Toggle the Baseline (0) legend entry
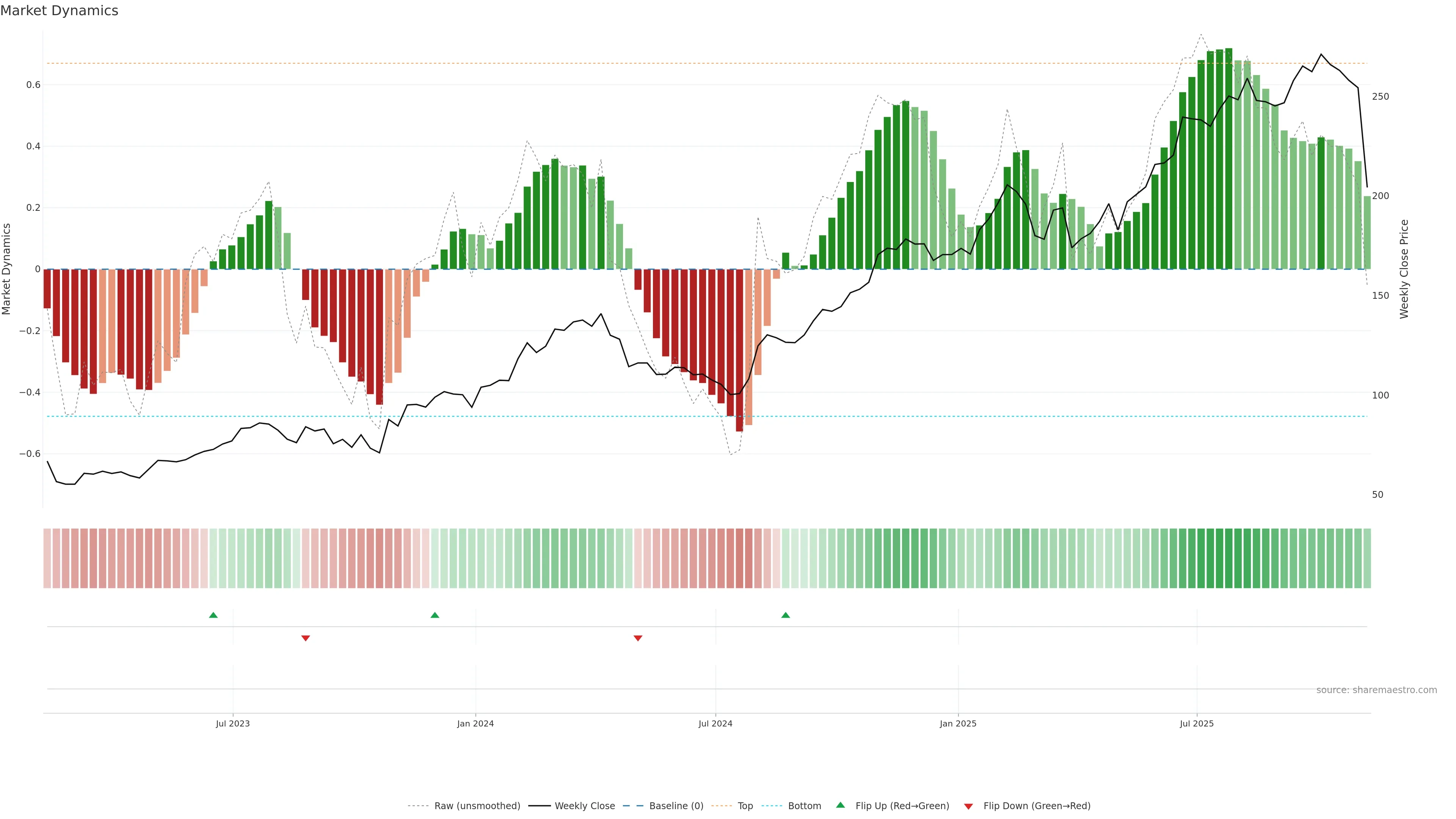Screen dimensions: 1456x819 (x=676, y=806)
